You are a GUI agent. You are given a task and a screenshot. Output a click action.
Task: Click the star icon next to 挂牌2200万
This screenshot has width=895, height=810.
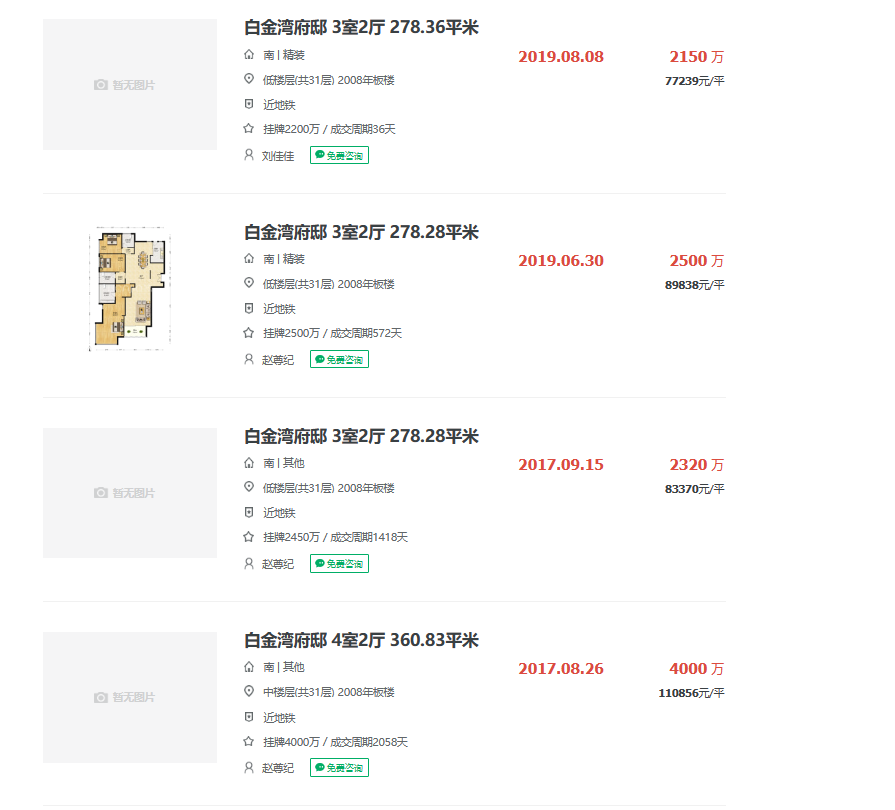tap(249, 129)
